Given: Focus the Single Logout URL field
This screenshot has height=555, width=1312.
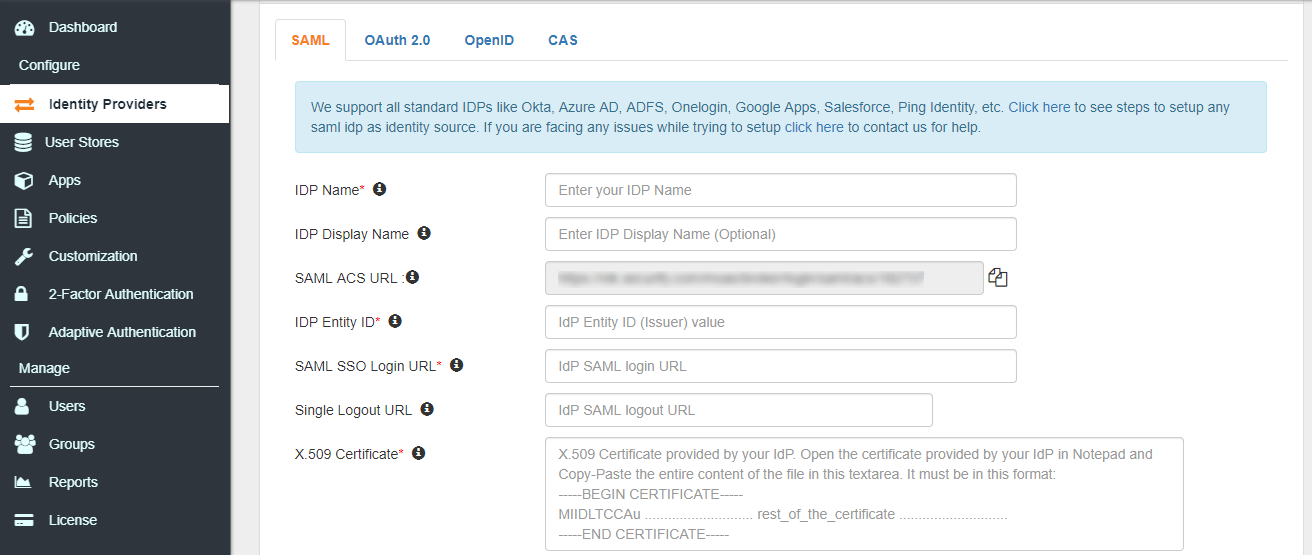Looking at the screenshot, I should pyautogui.click(x=739, y=410).
